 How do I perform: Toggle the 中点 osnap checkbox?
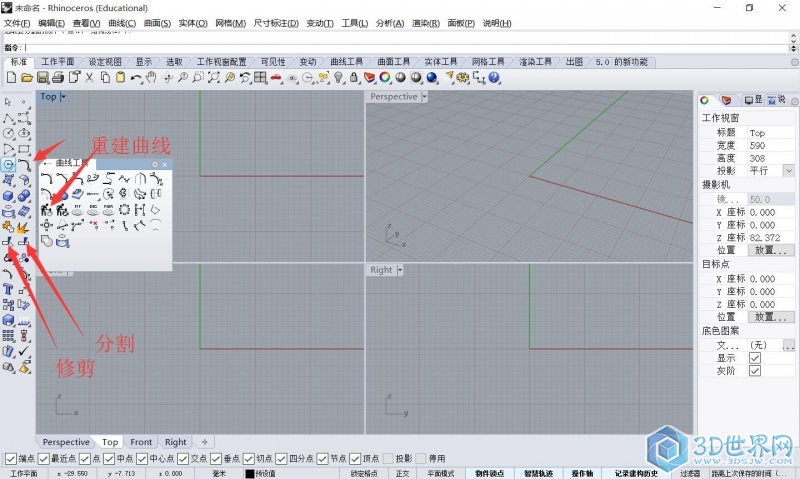tap(109, 459)
